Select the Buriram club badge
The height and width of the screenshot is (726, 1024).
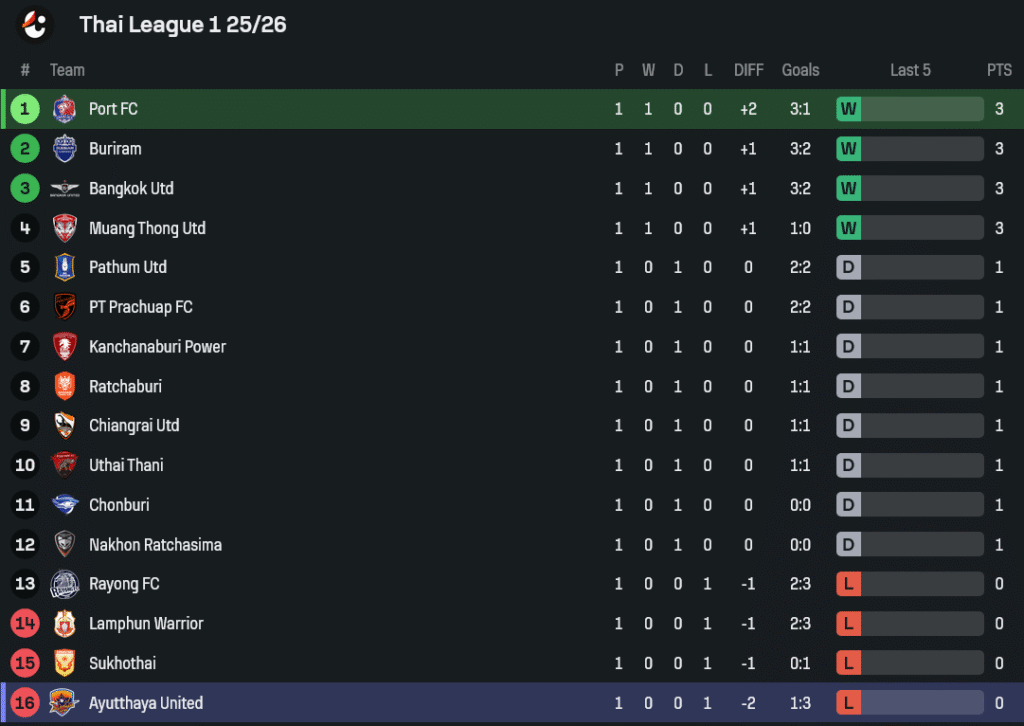point(65,149)
